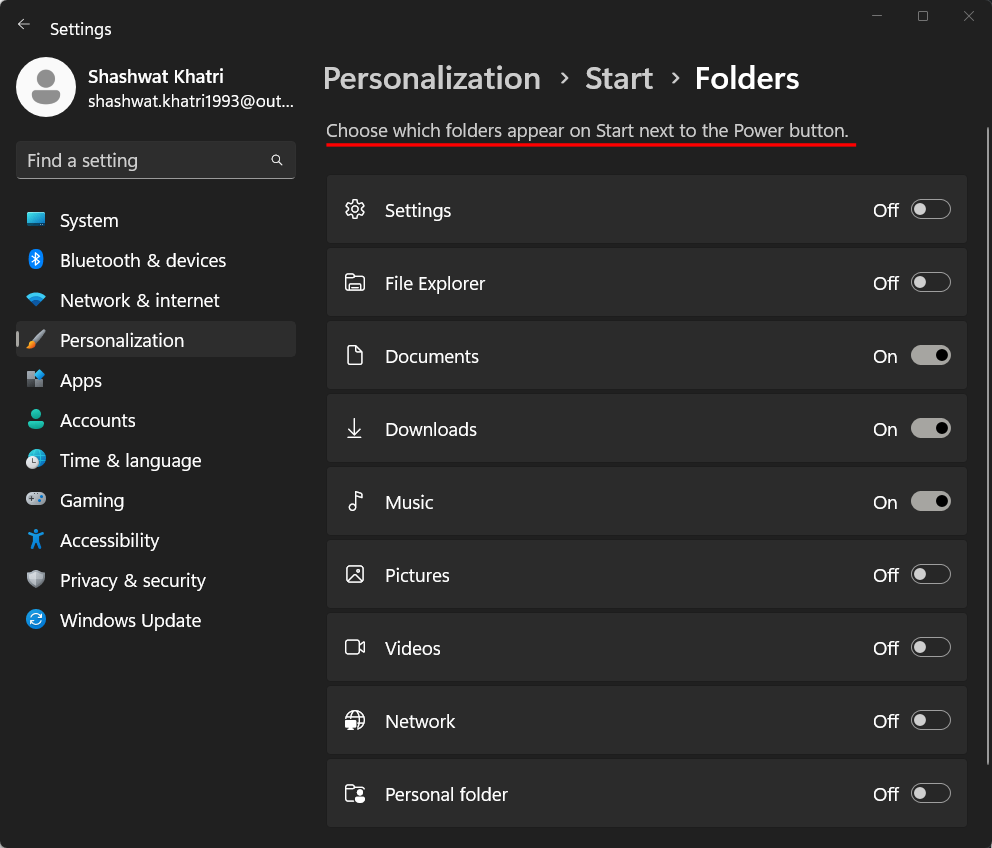The width and height of the screenshot is (992, 848).
Task: Enable the Settings folder toggle
Action: pyautogui.click(x=930, y=209)
